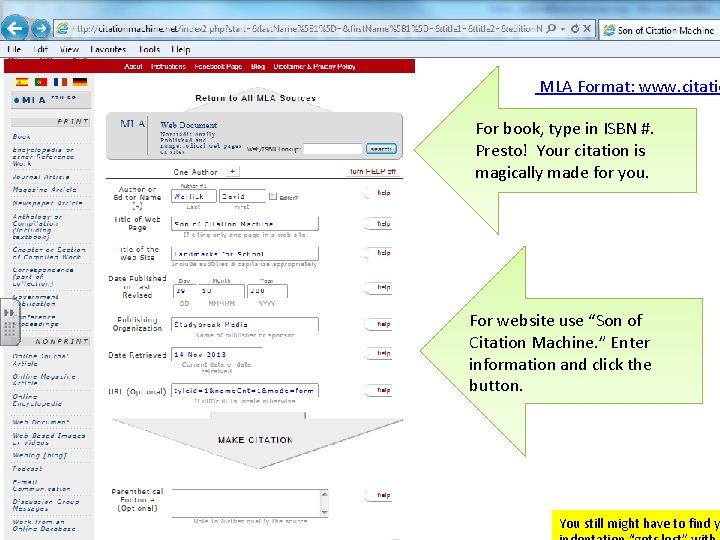
Task: Click the Web/ISBN lookup input field
Action: coord(333,149)
